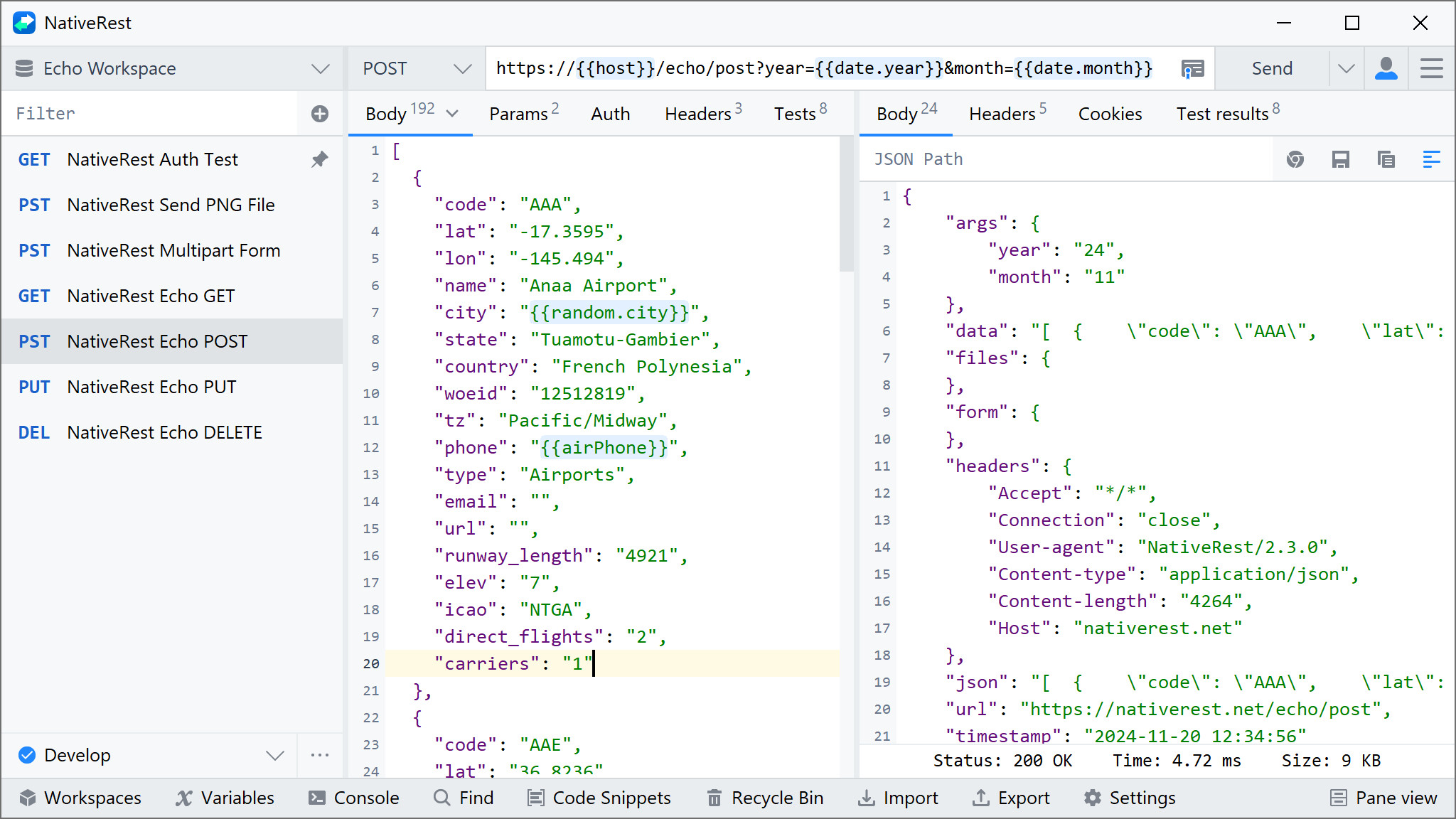Open the account profile icon

pyautogui.click(x=1385, y=68)
